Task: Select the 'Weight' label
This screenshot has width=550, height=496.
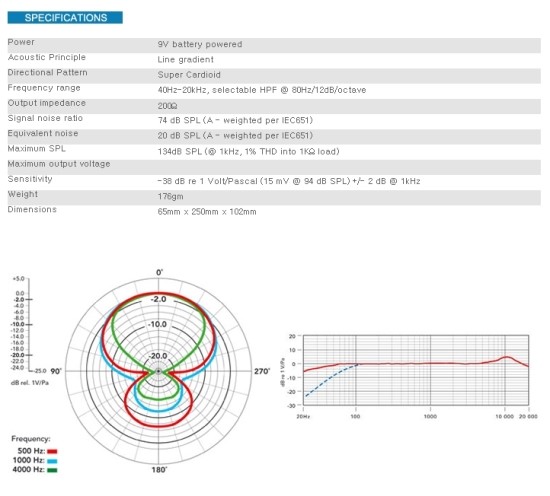Action: [22, 194]
